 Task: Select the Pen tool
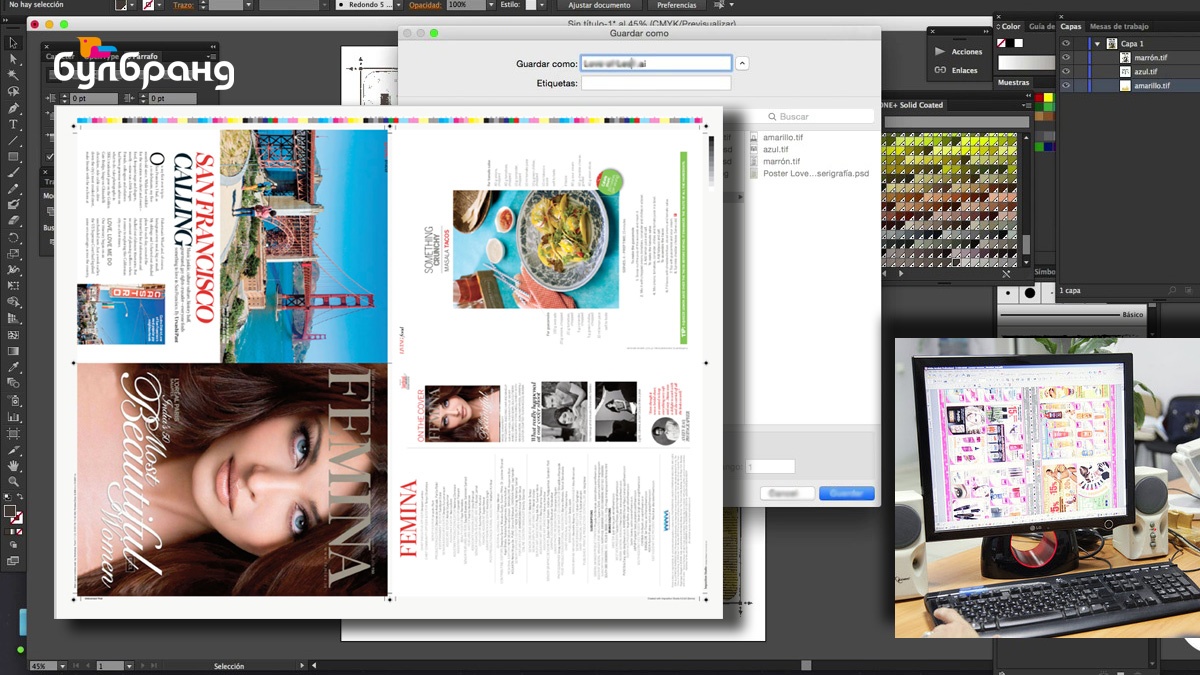pyautogui.click(x=14, y=108)
